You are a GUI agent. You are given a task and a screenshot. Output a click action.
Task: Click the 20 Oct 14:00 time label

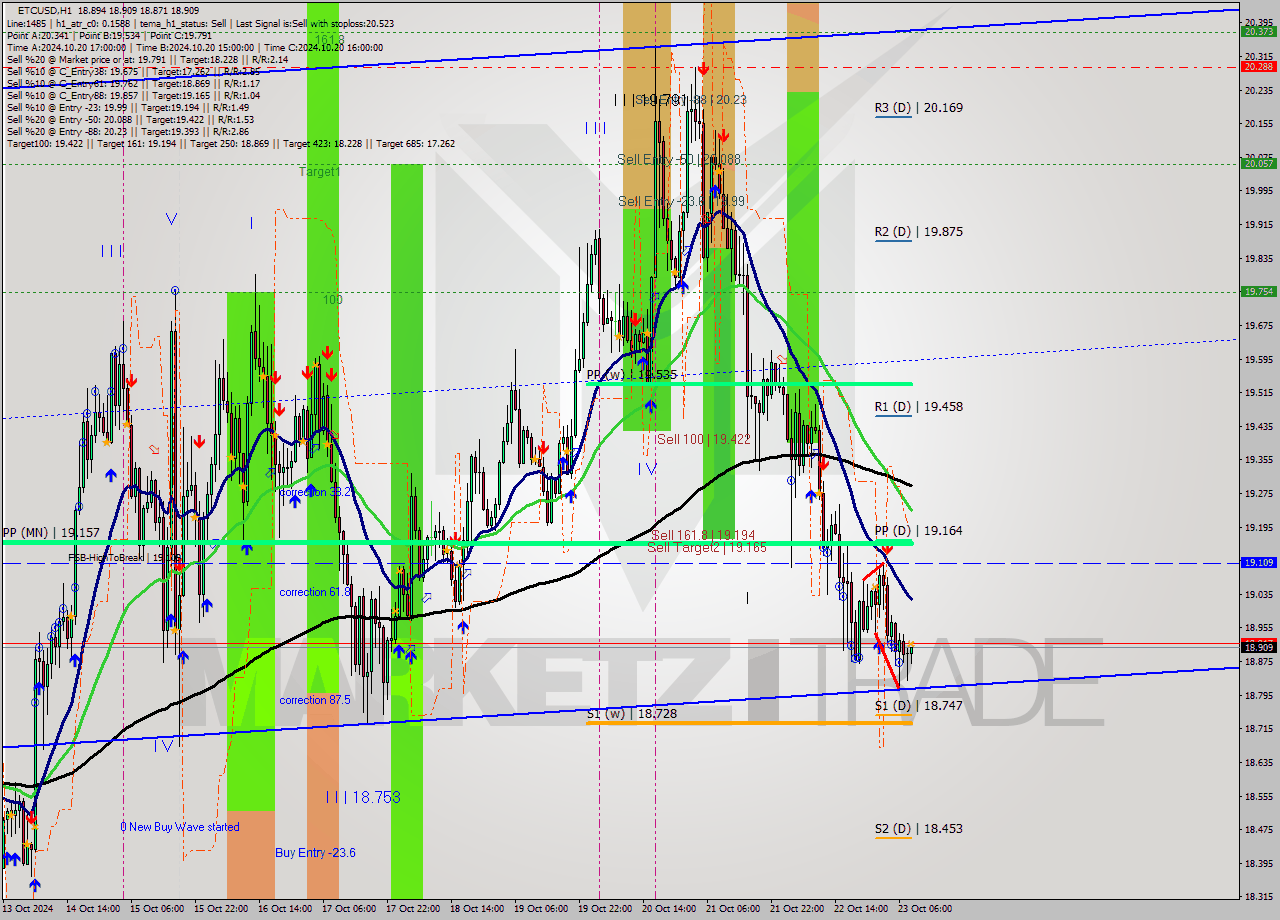point(668,909)
